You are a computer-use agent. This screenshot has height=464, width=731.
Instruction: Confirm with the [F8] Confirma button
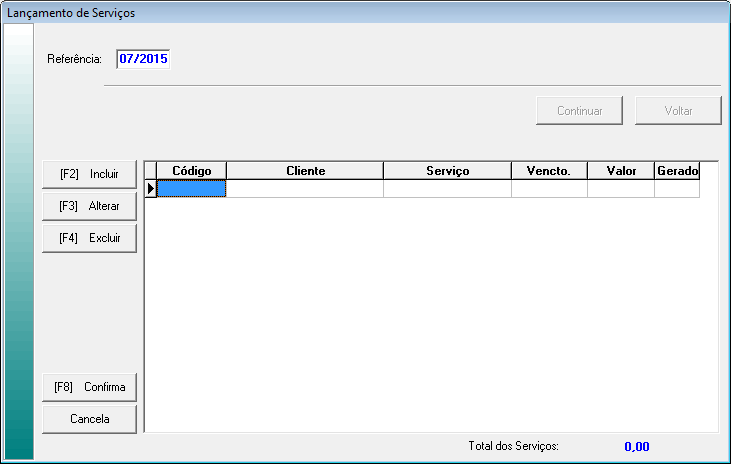[89, 387]
